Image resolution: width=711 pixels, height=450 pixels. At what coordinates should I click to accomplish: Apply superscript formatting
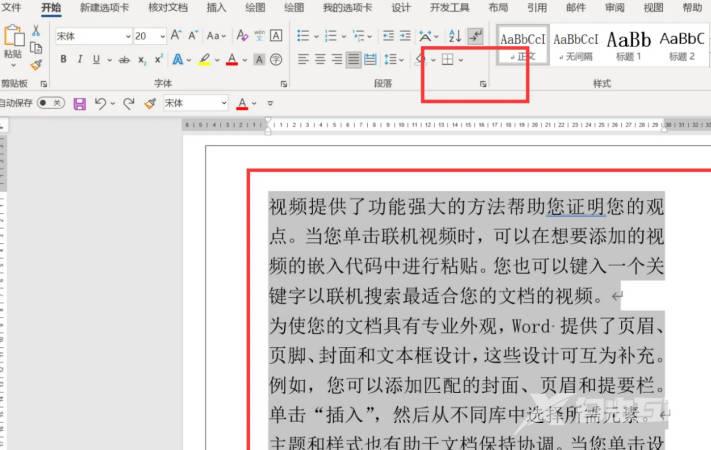pos(158,59)
